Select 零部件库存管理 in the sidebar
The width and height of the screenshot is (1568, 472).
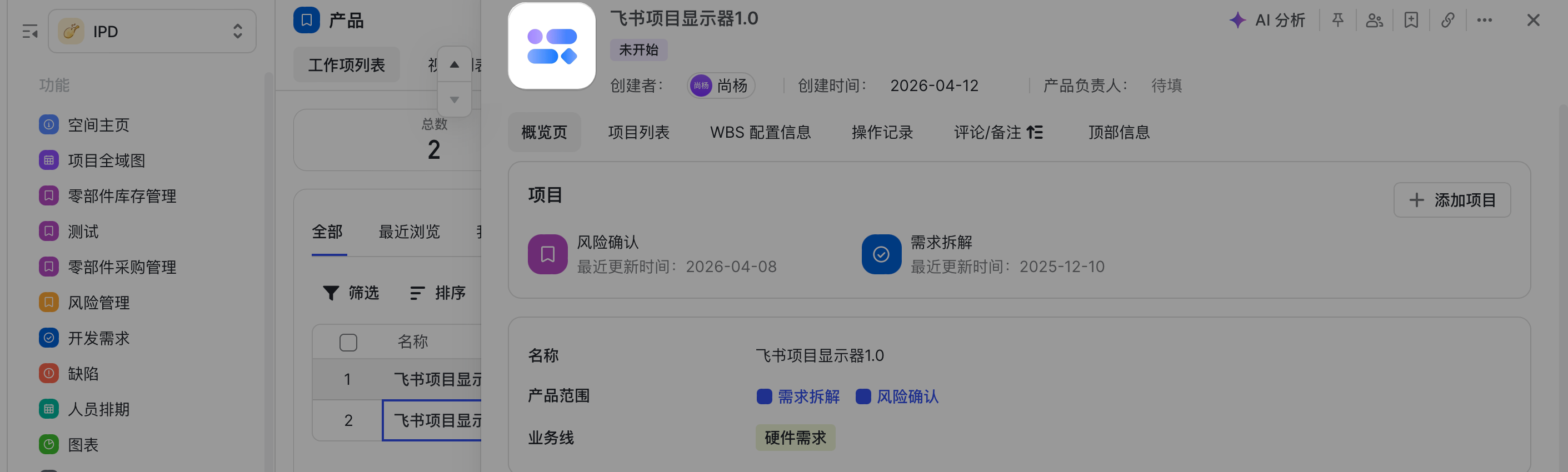(x=122, y=196)
